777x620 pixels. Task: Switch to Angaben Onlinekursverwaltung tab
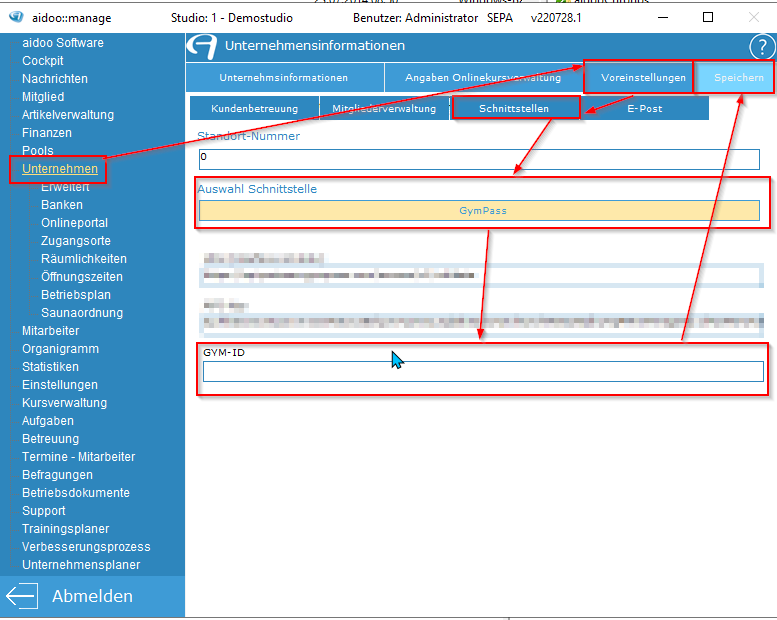(483, 78)
